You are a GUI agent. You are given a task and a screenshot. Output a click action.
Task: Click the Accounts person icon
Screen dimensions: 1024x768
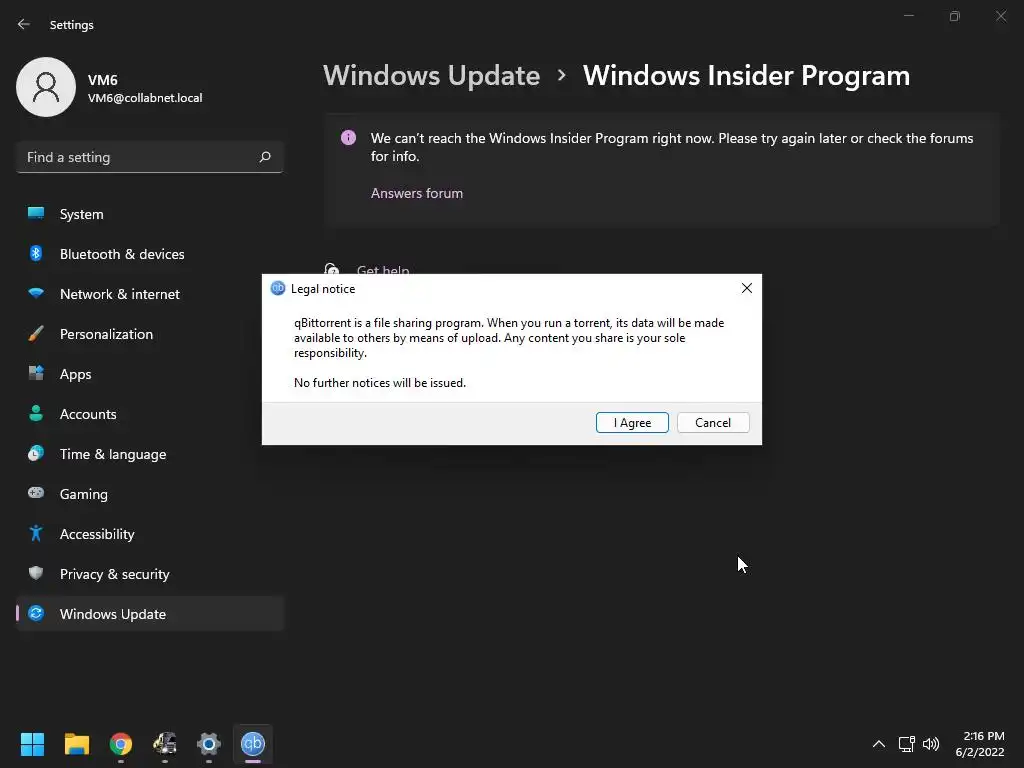[36, 413]
